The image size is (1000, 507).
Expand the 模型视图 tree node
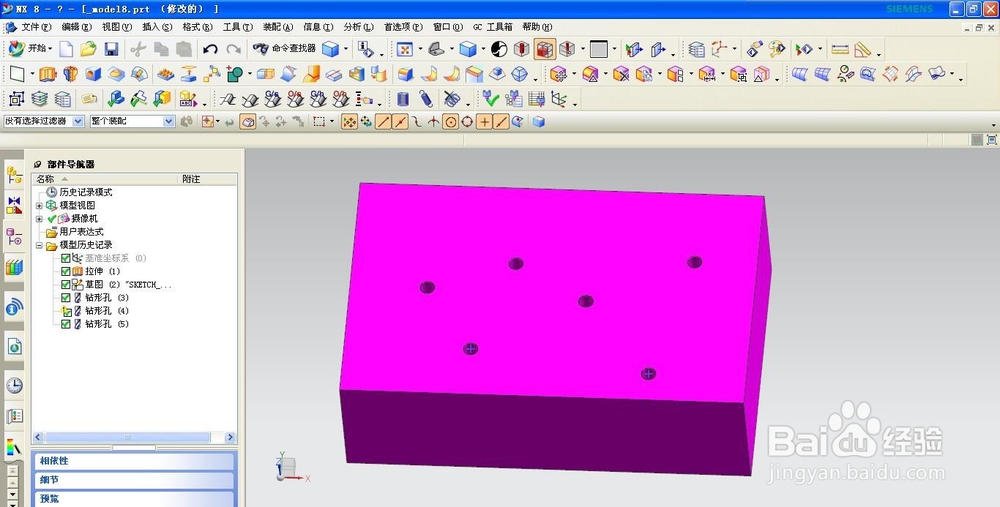39,205
